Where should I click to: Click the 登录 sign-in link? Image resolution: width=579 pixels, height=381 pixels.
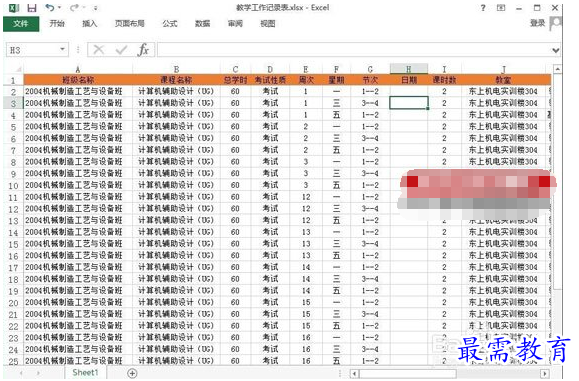coord(537,23)
